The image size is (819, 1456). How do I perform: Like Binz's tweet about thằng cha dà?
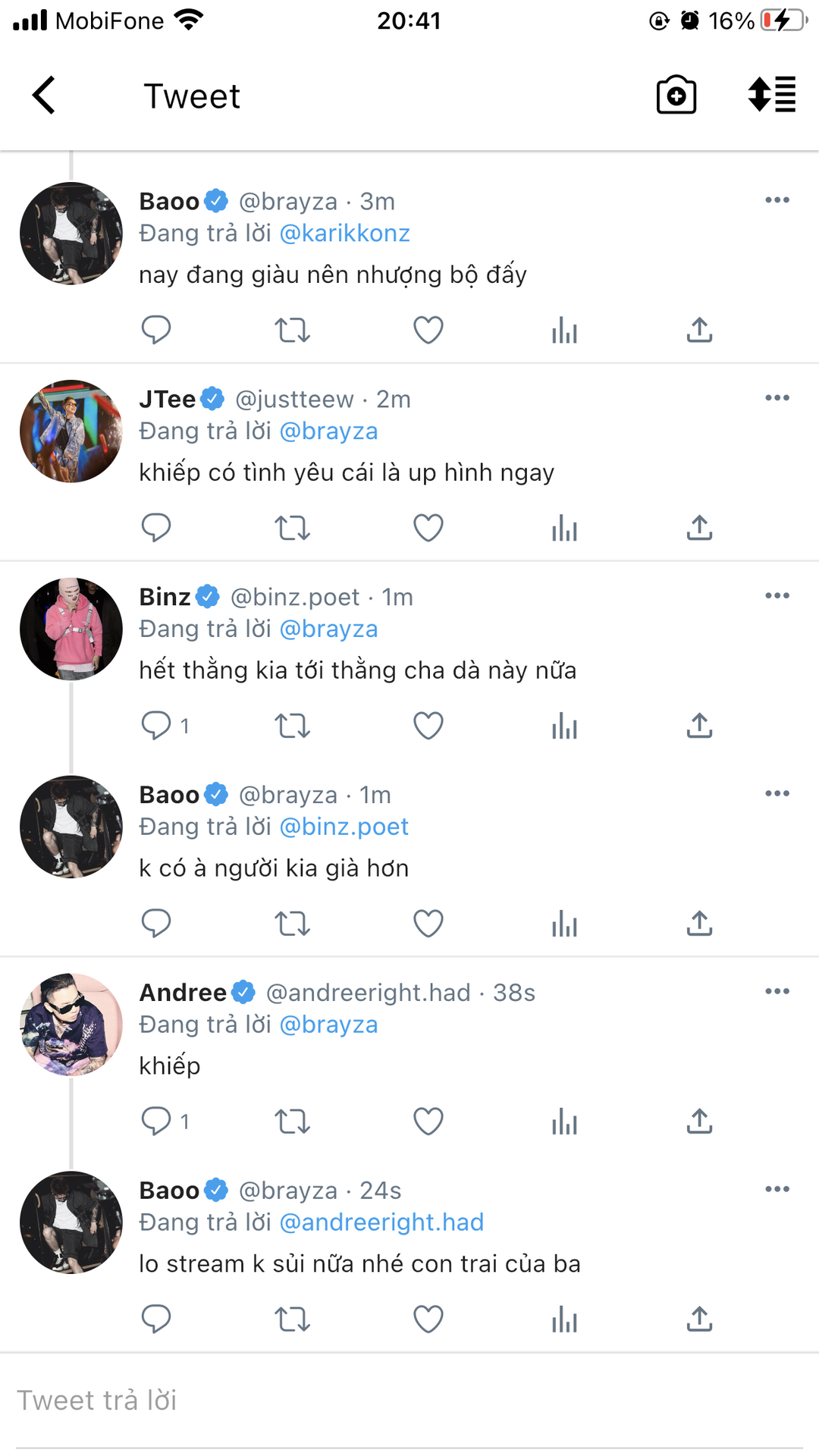(x=428, y=726)
